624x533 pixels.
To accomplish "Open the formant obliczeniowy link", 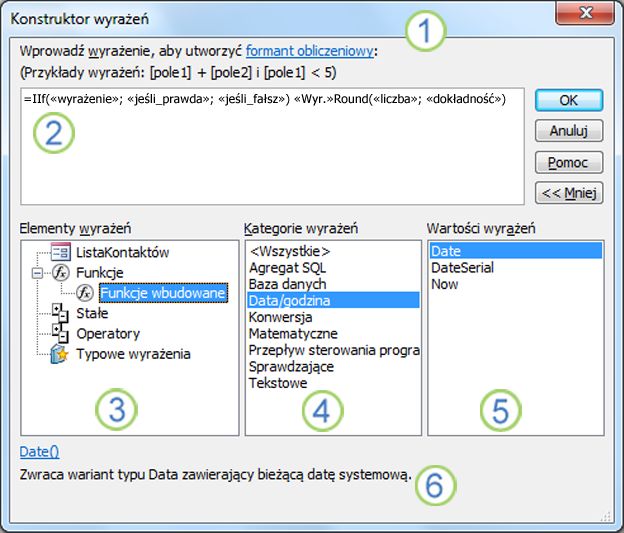I will click(x=310, y=51).
